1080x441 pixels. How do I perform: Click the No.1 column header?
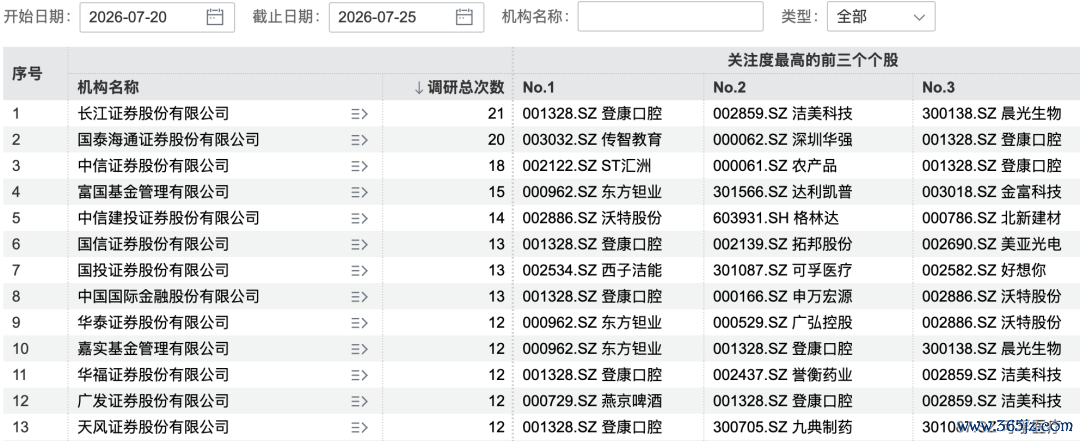tap(539, 88)
